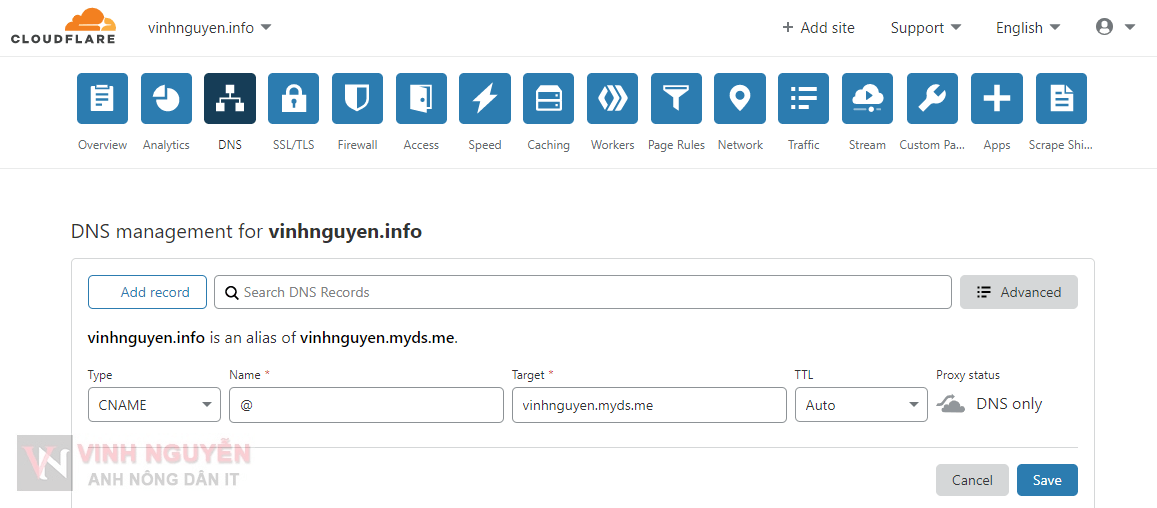Image resolution: width=1157 pixels, height=508 pixels.
Task: Click the Target field vinhnguyen.myds.me
Action: coord(649,405)
